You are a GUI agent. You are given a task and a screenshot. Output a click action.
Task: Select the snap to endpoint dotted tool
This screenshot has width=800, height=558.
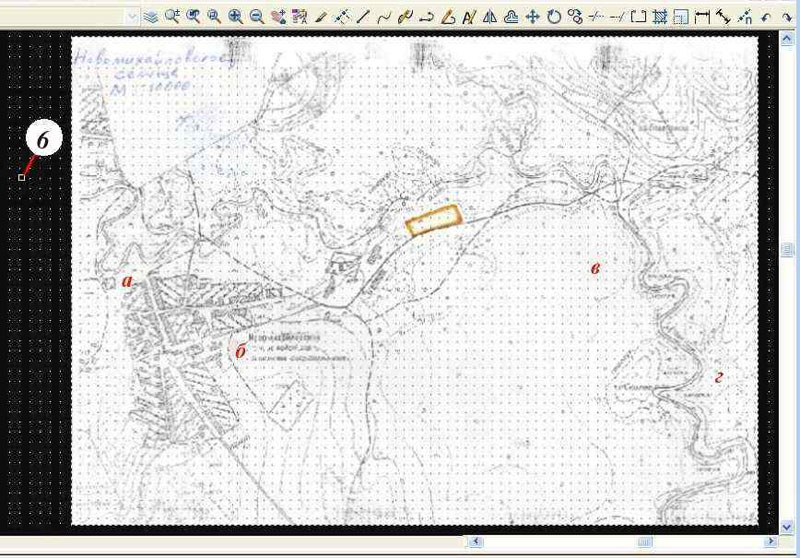point(745,17)
